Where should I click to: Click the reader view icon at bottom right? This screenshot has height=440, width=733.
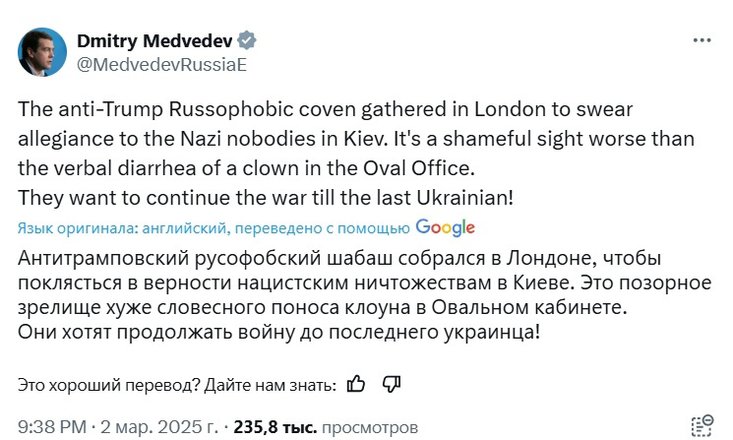(x=702, y=426)
